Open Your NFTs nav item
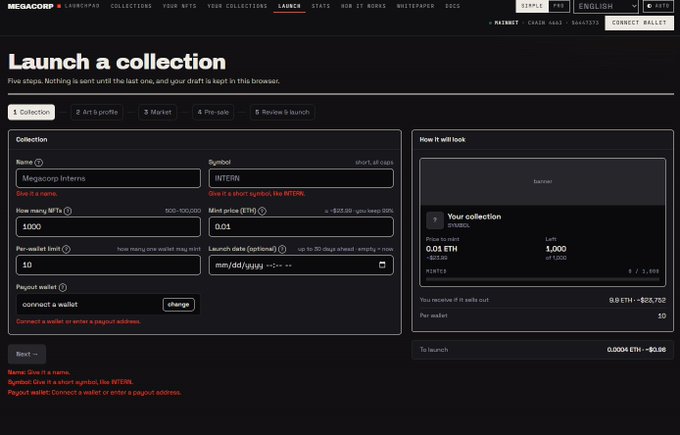The width and height of the screenshot is (680, 435). coord(180,6)
